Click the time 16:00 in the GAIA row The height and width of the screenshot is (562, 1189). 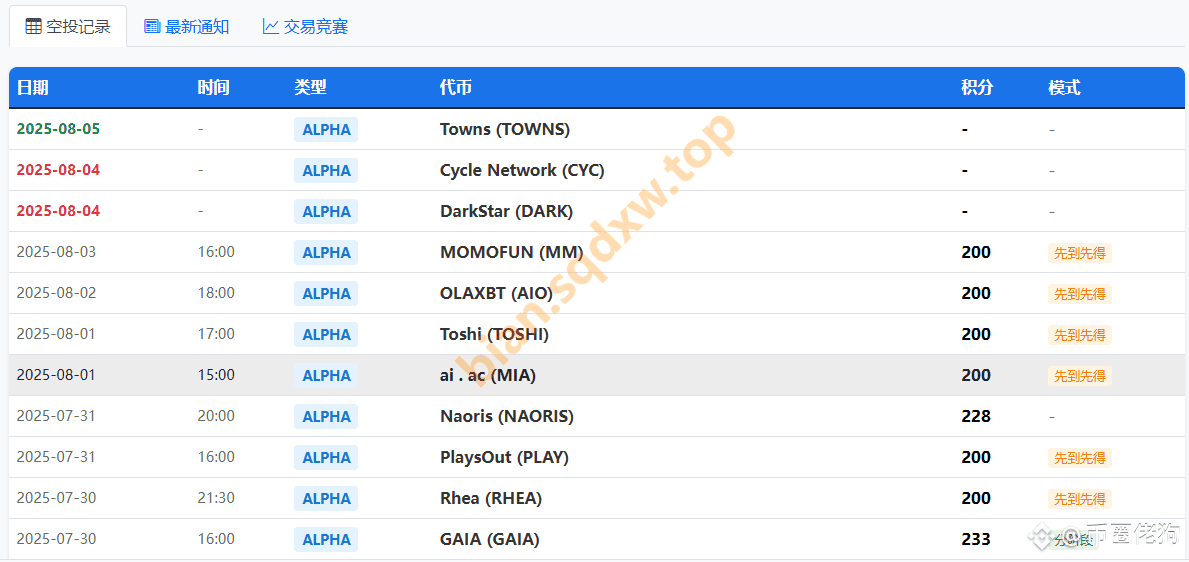(x=217, y=538)
